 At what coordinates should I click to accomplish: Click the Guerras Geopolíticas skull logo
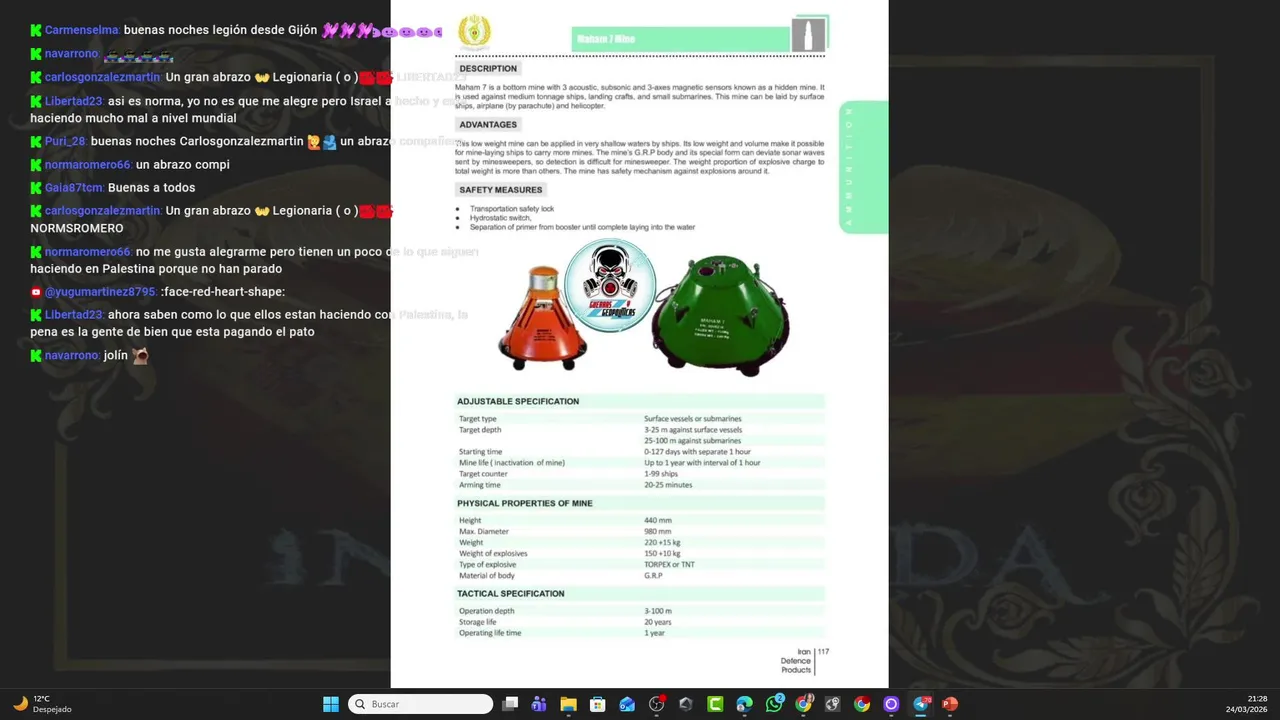[610, 285]
